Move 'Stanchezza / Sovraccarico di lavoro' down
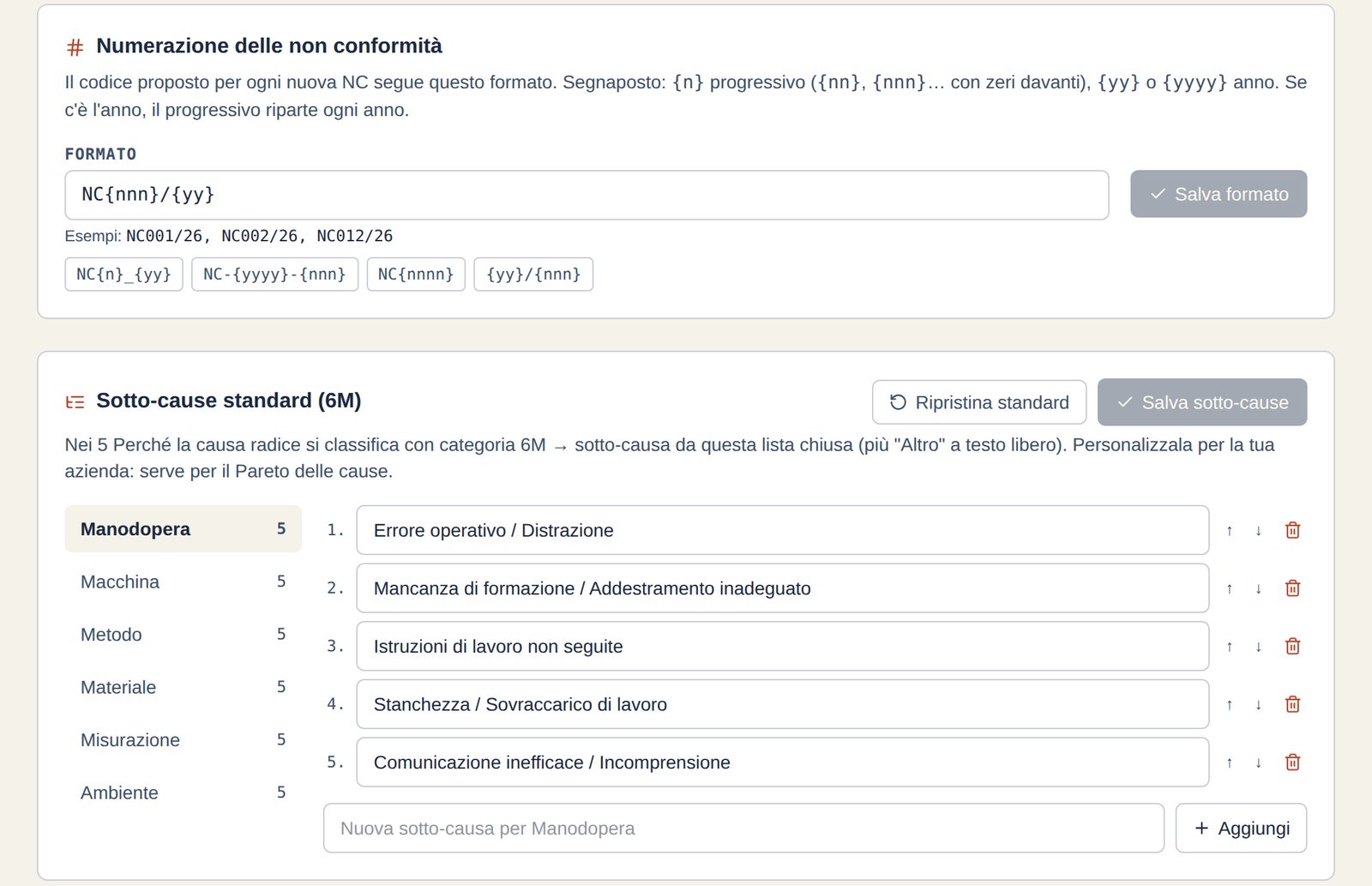Viewport: 1372px width, 886px height. coord(1259,705)
